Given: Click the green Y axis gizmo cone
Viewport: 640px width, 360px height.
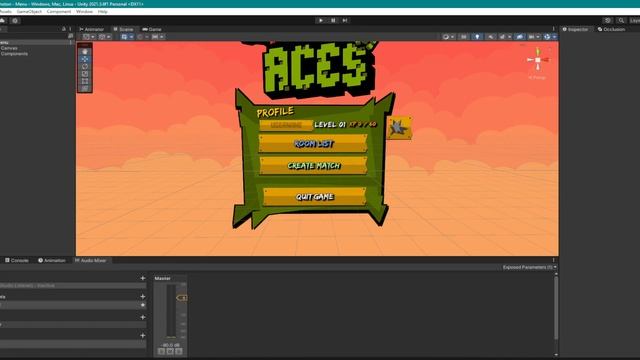Looking at the screenshot, I should (538, 51).
